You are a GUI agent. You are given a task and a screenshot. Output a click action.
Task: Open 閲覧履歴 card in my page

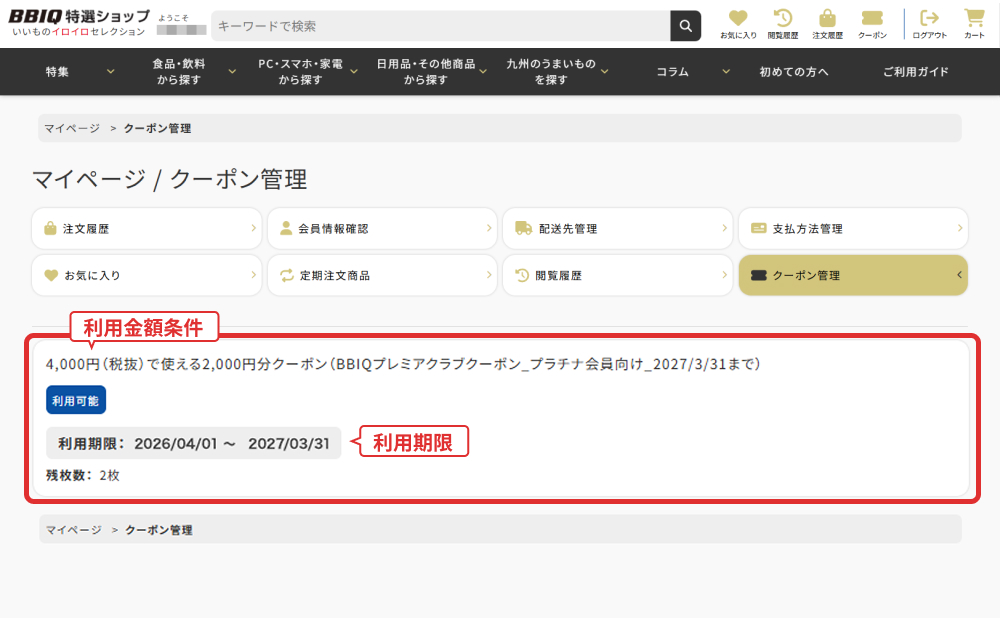[617, 275]
